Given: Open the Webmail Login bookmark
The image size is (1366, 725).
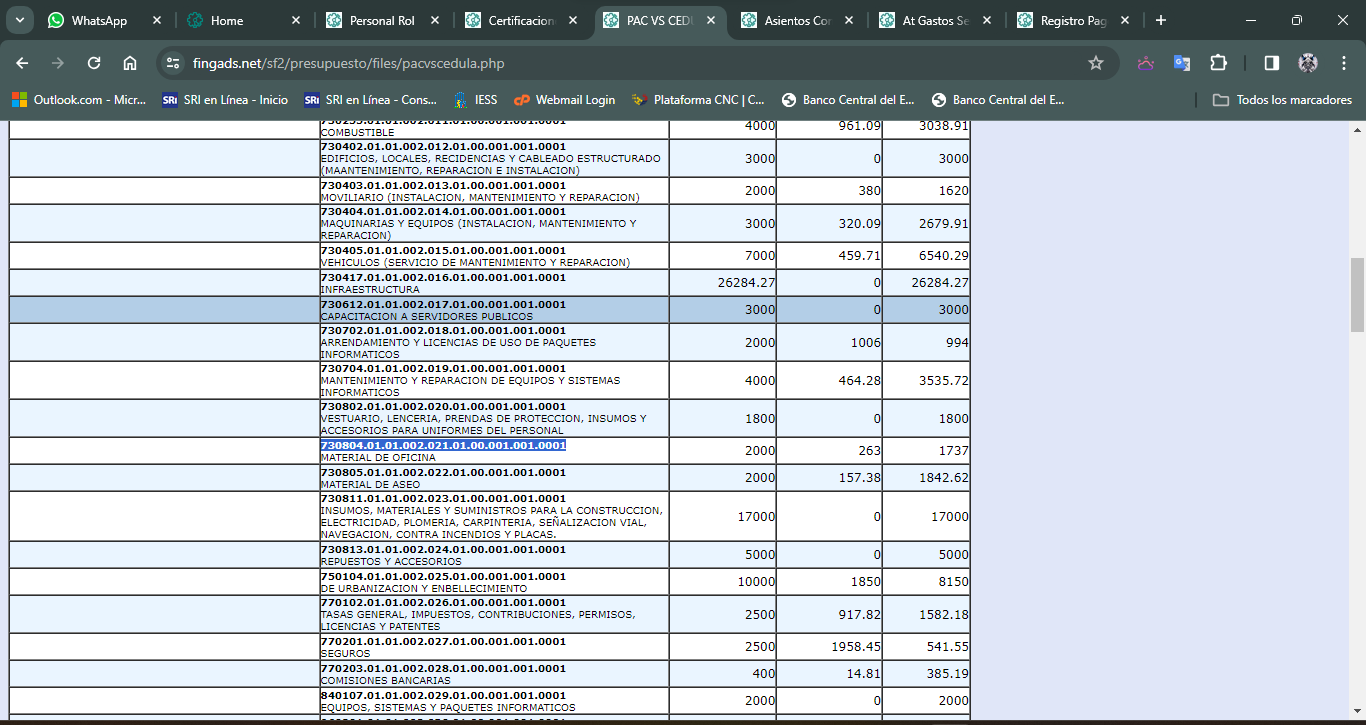Looking at the screenshot, I should tap(565, 100).
